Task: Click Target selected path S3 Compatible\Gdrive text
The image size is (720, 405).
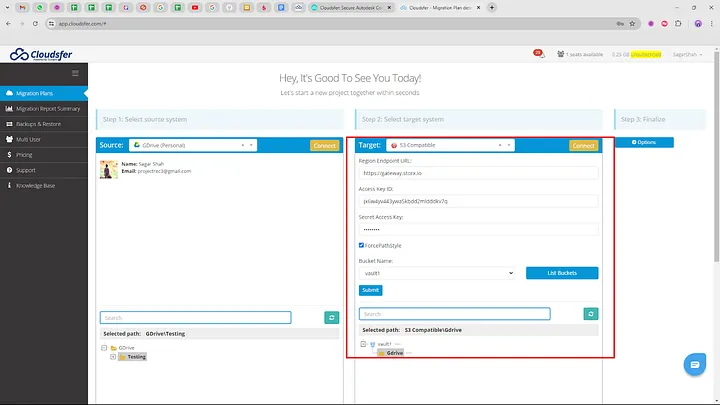Action: click(433, 330)
